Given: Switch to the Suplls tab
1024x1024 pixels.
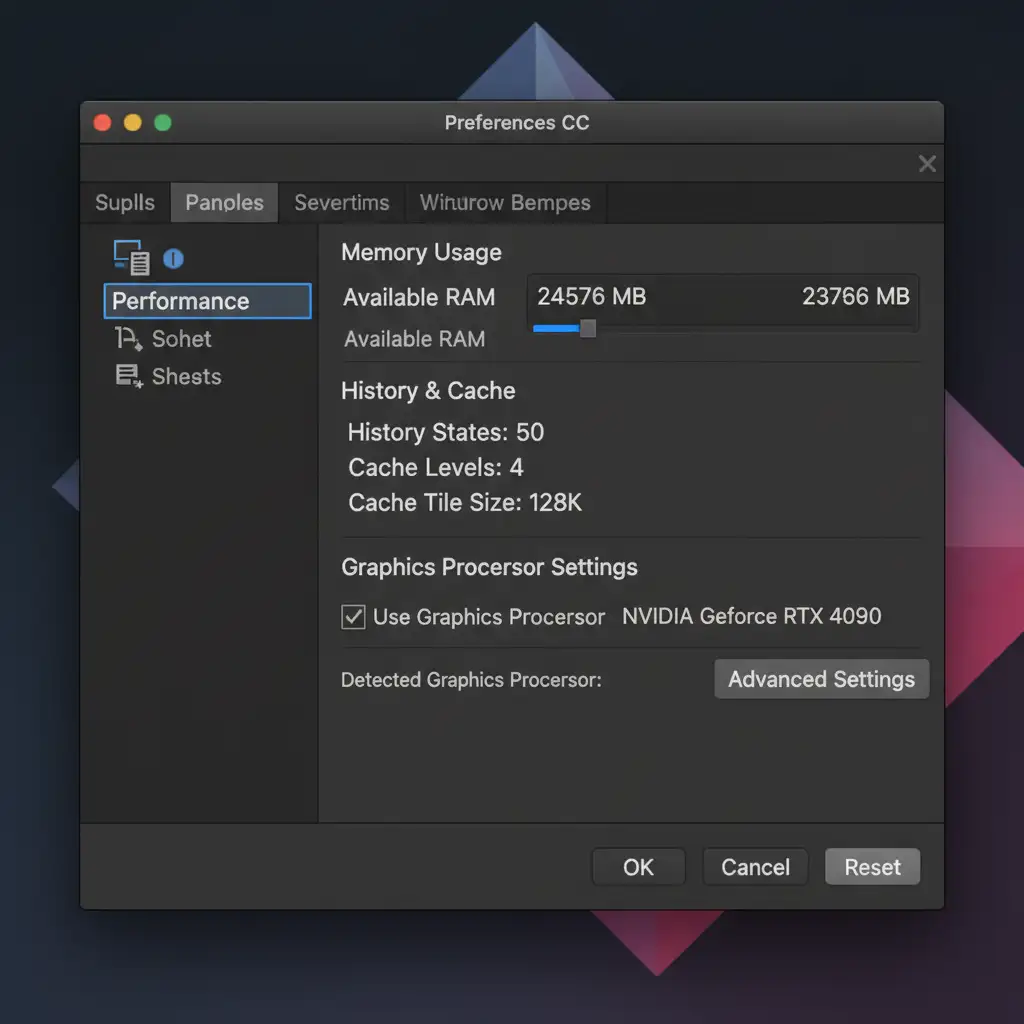Looking at the screenshot, I should 125,203.
